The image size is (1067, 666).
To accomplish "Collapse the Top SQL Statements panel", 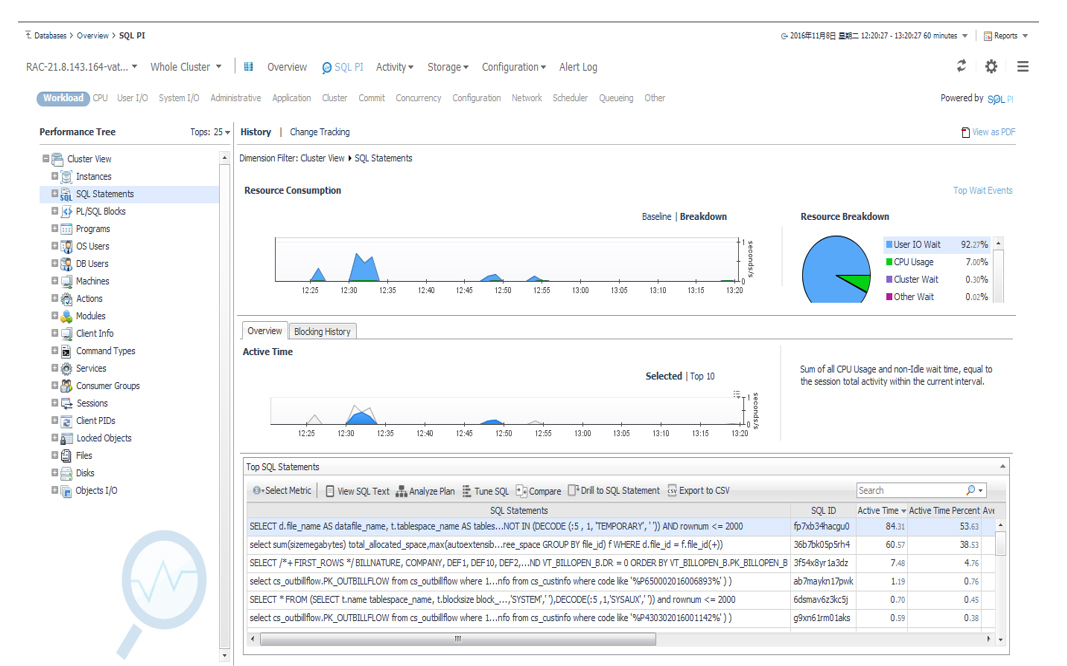I will 1002,467.
